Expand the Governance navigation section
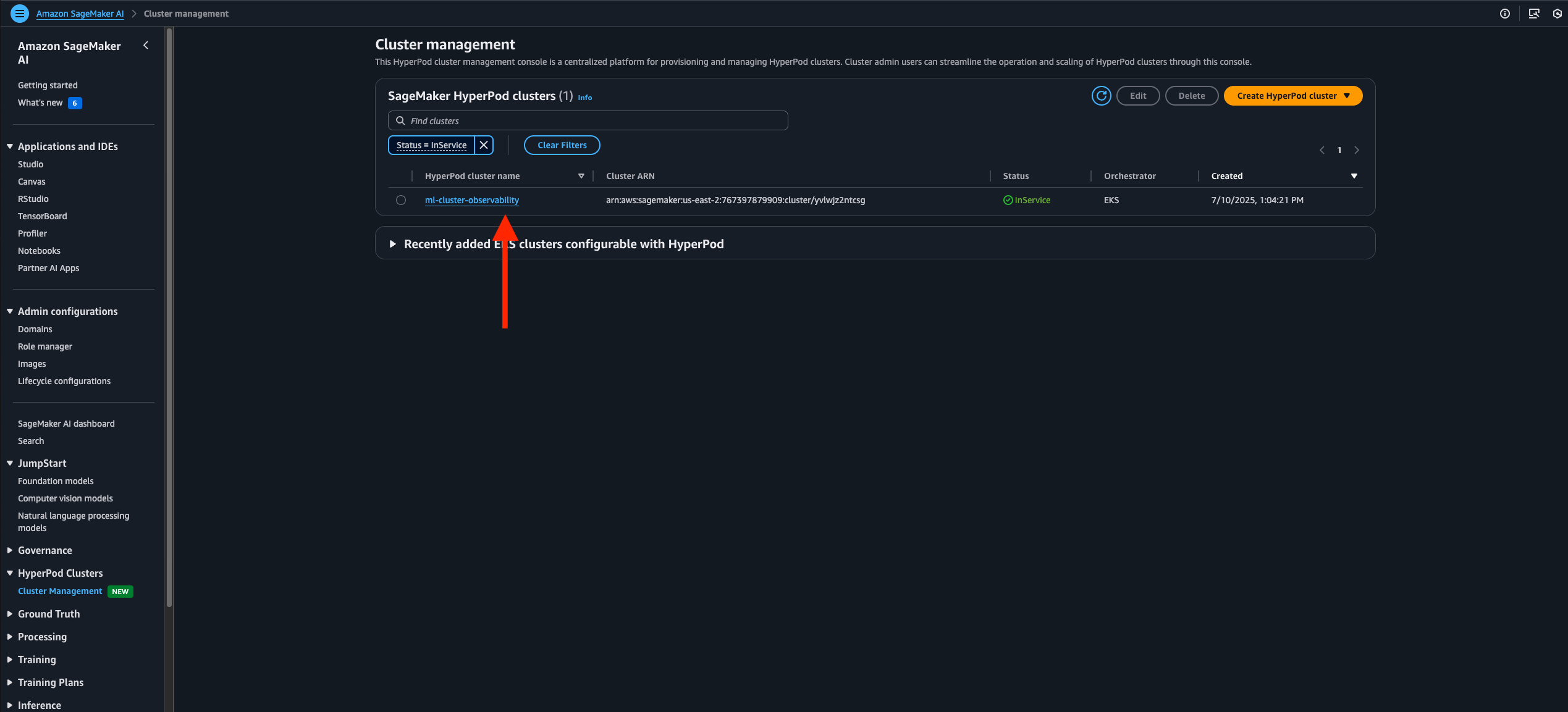Viewport: 1568px width, 712px height. [x=44, y=550]
